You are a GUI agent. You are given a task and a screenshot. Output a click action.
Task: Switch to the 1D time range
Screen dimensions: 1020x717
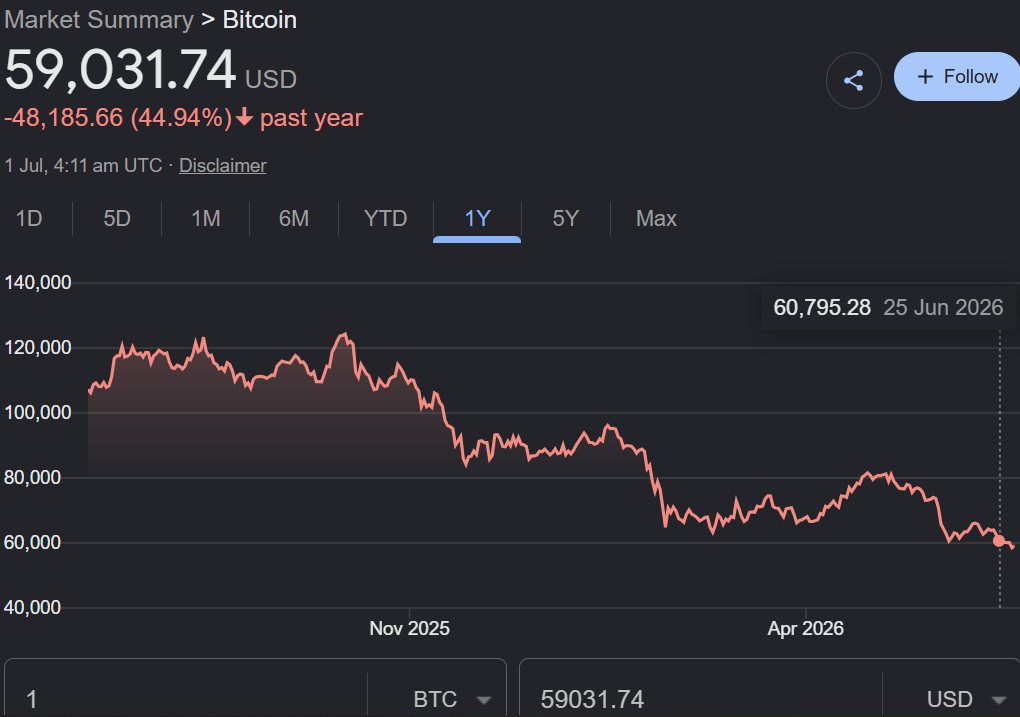(x=29, y=219)
